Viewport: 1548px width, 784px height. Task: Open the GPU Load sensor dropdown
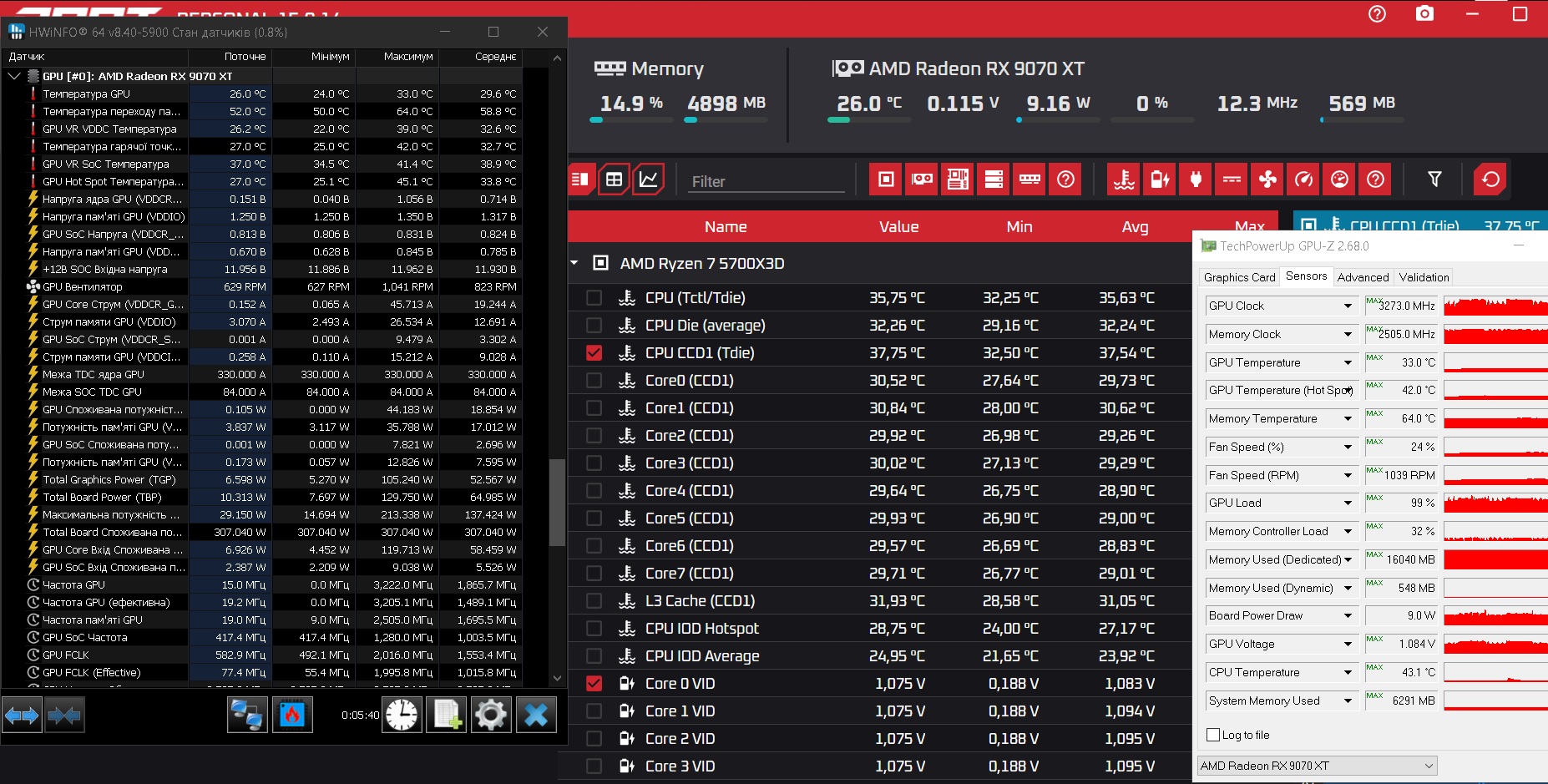(1348, 503)
